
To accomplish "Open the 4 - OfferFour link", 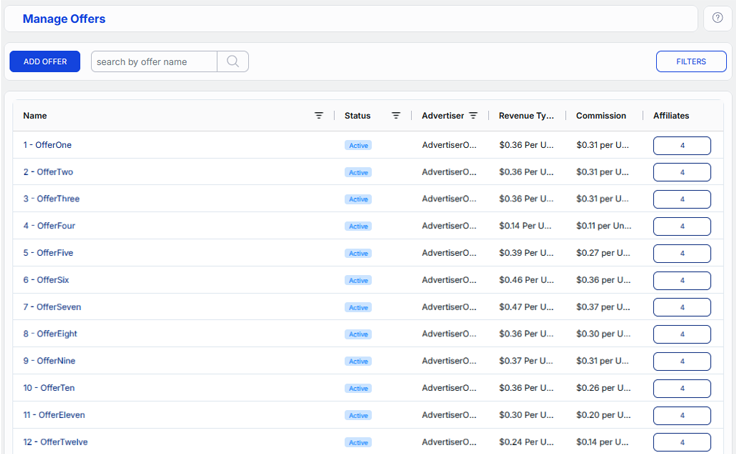I will pyautogui.click(x=49, y=226).
